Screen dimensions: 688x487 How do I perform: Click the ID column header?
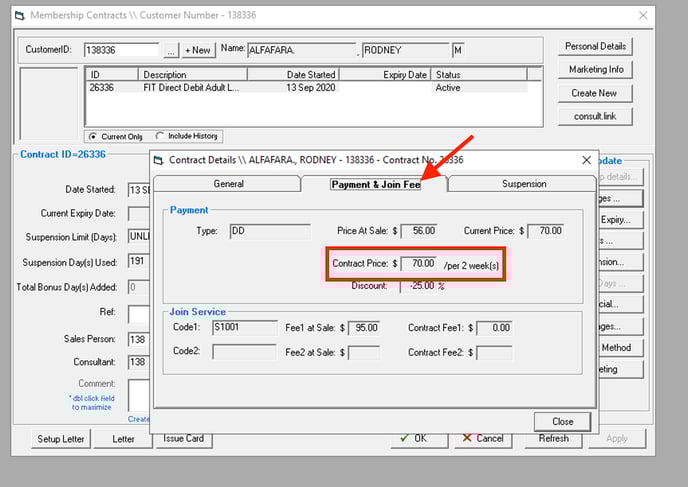click(112, 75)
